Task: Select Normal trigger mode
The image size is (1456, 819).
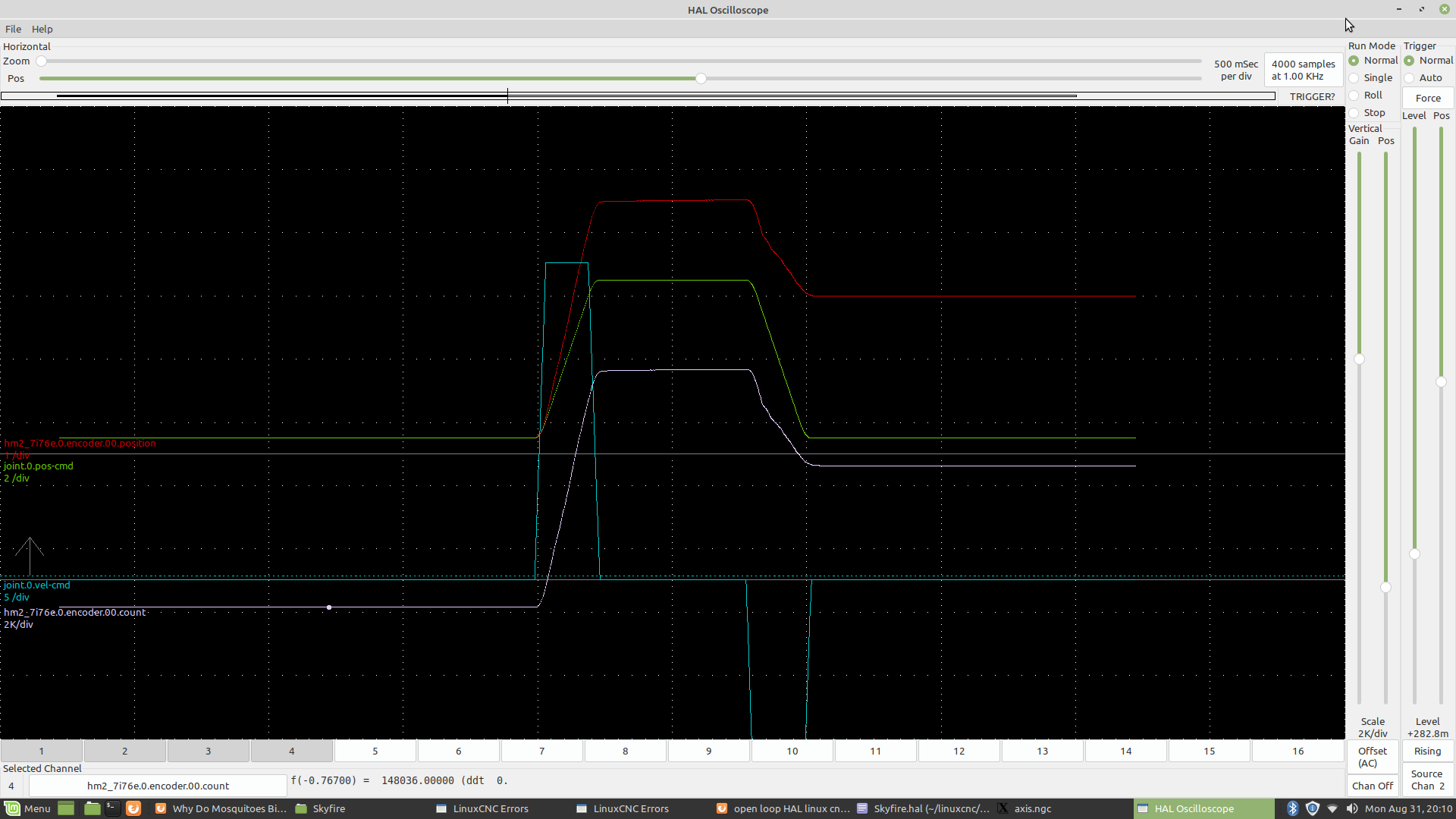Action: point(1429,61)
